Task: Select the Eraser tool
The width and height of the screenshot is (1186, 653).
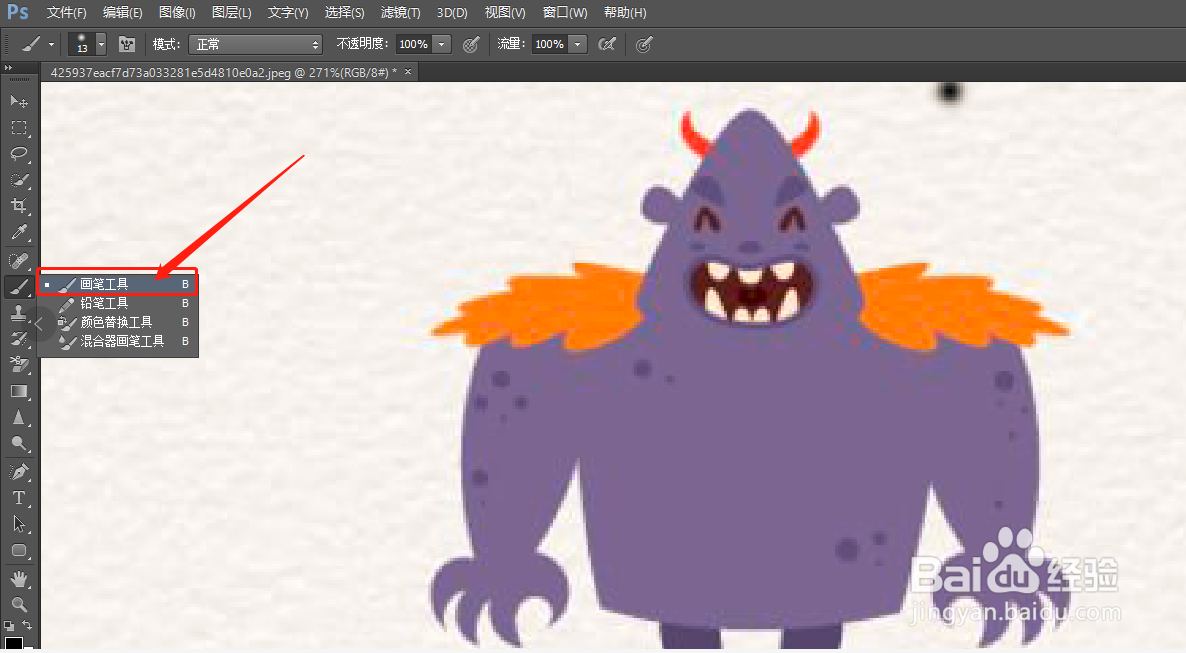Action: (19, 365)
